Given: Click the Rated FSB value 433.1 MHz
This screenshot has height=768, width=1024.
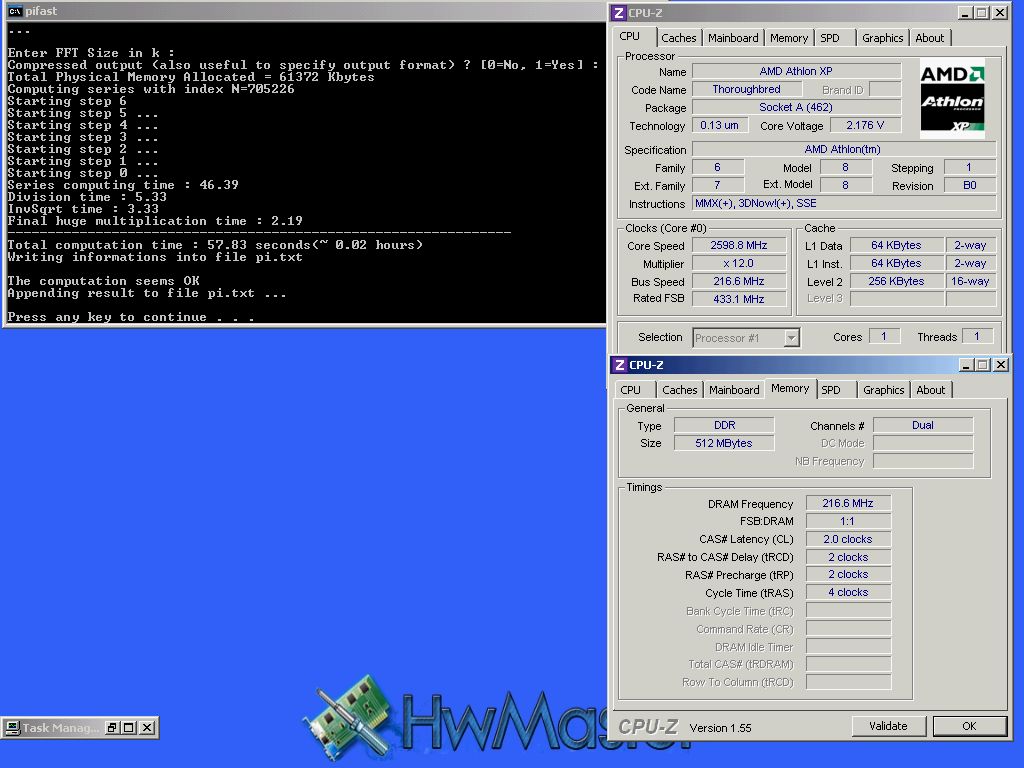Looking at the screenshot, I should pyautogui.click(x=739, y=299).
